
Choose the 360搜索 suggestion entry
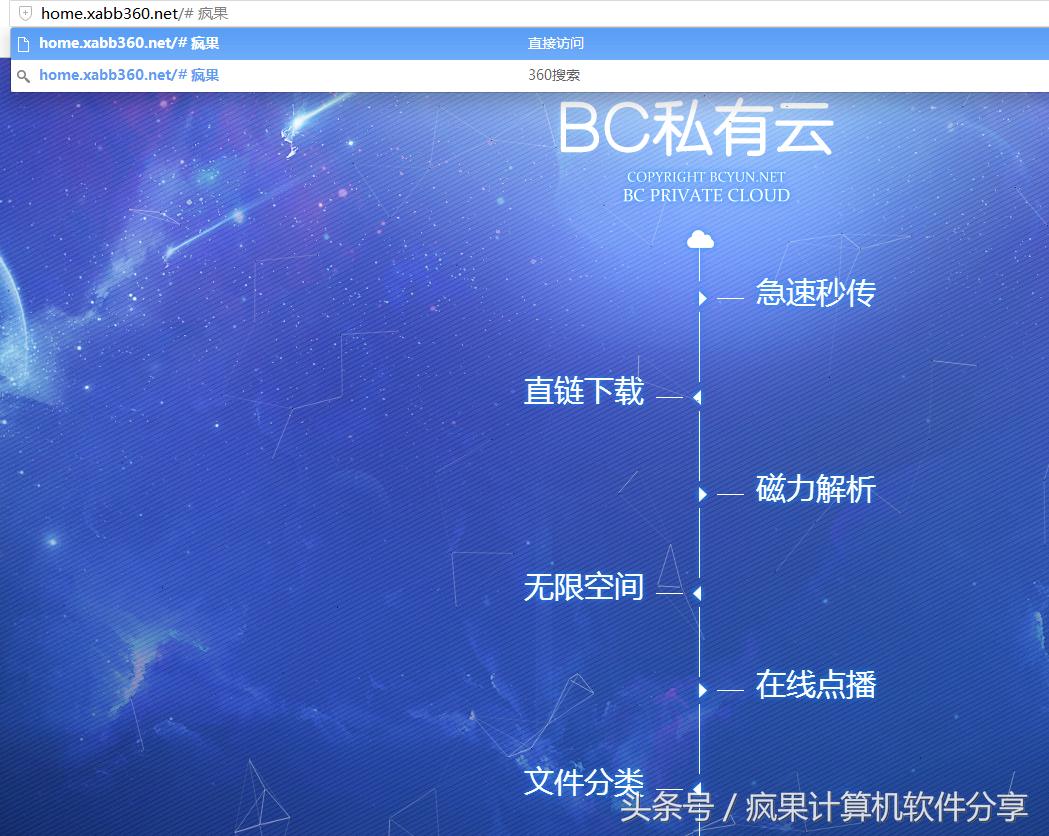point(554,75)
